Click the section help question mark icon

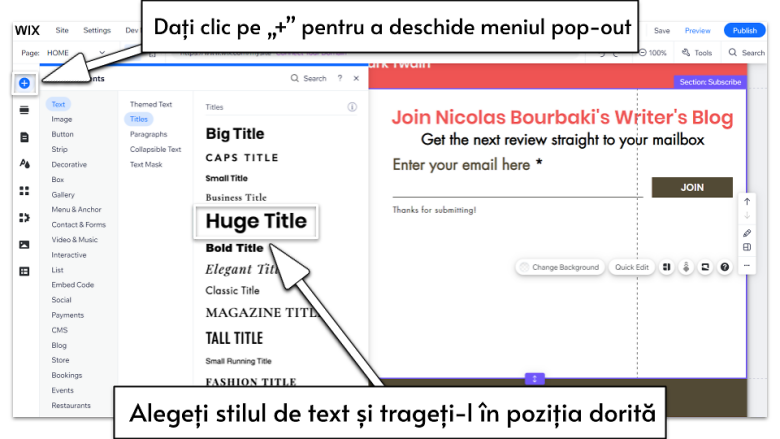pos(725,267)
